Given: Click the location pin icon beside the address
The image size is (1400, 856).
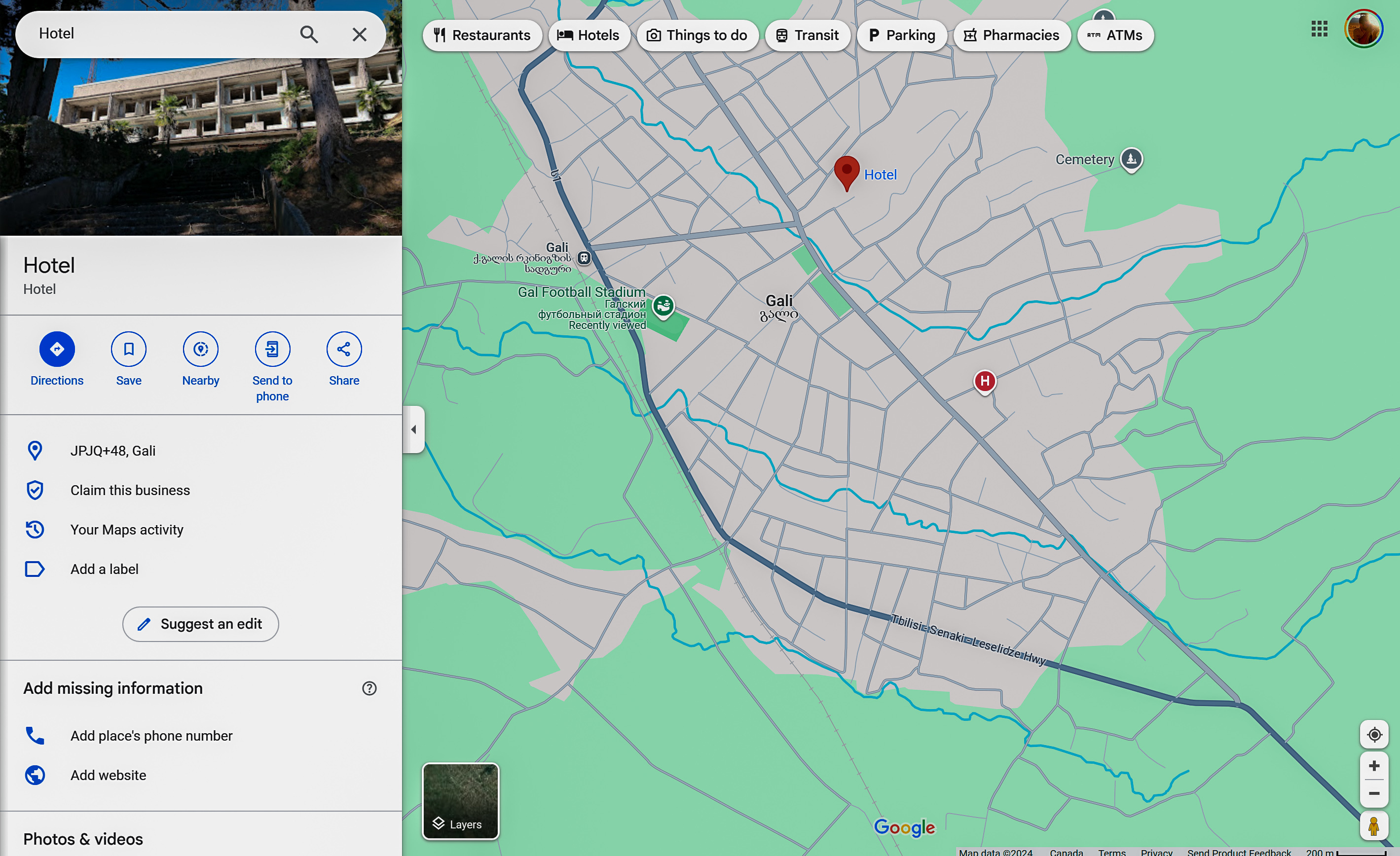Looking at the screenshot, I should (x=35, y=451).
